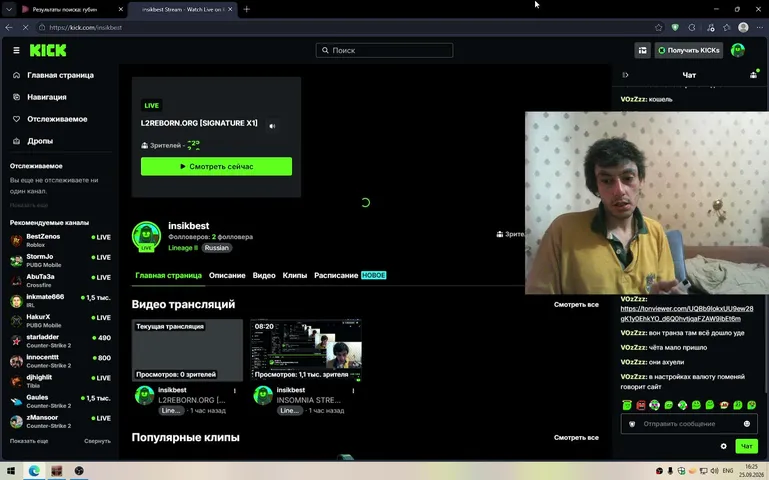The image size is (769, 480).
Task: Insert the first green halo emote
Action: [627, 405]
